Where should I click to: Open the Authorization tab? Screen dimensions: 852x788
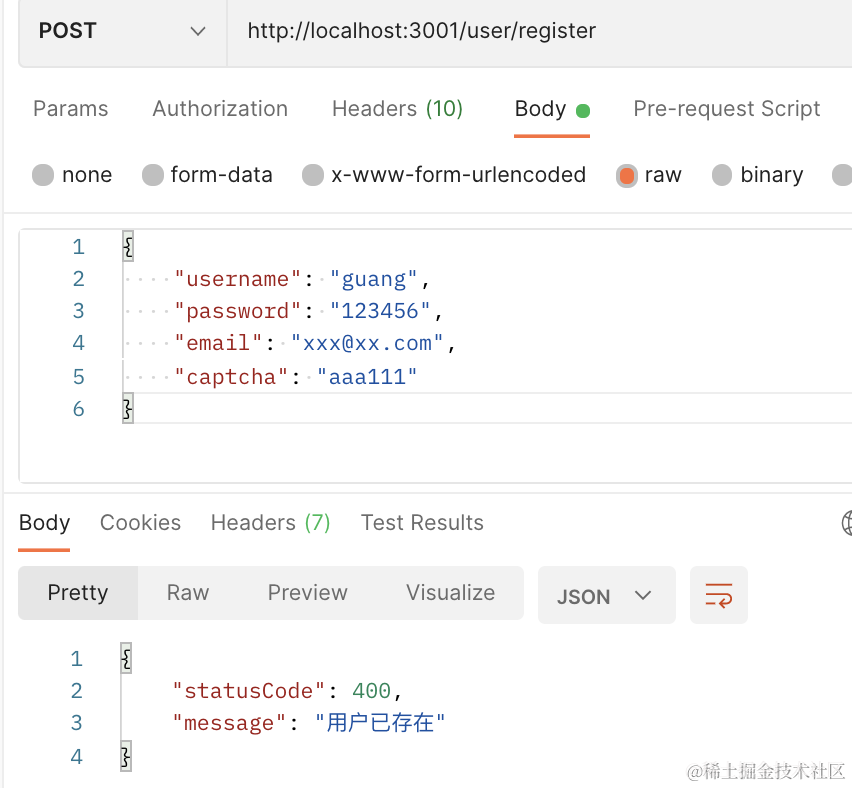point(220,109)
